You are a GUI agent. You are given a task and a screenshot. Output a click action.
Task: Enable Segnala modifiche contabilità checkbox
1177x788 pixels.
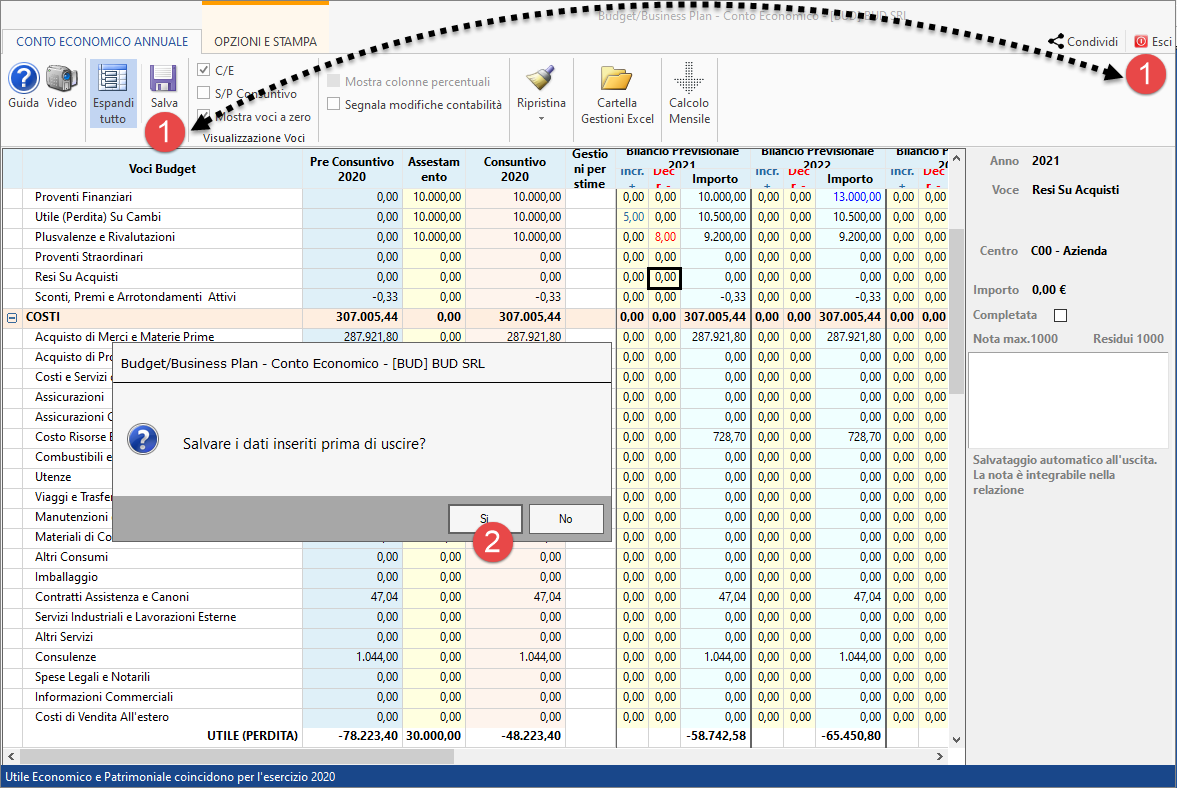(x=334, y=104)
